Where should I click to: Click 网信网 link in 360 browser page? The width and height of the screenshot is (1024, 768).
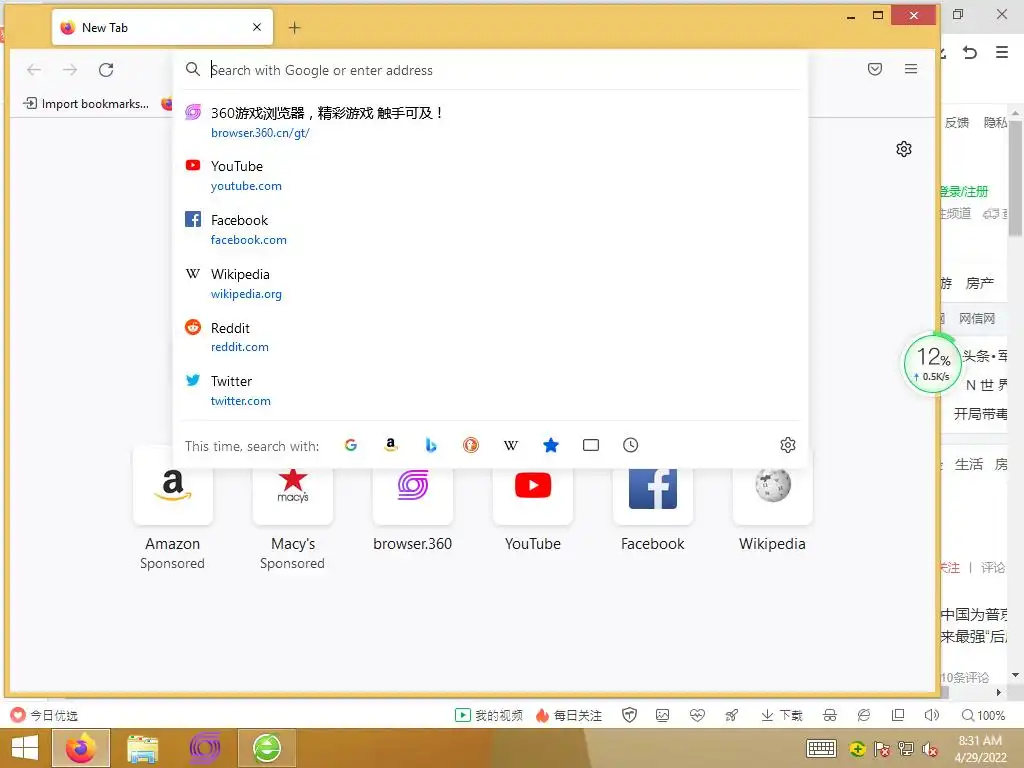click(977, 318)
